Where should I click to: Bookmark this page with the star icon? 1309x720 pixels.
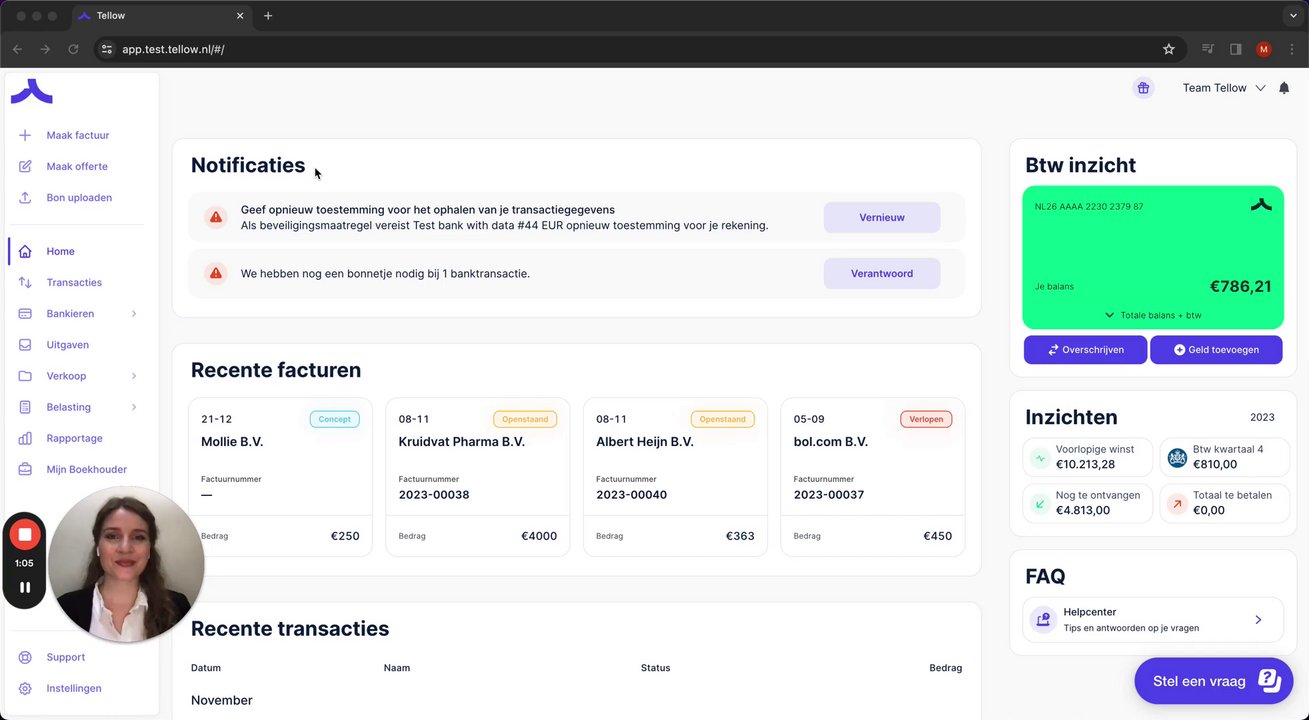tap(1168, 49)
